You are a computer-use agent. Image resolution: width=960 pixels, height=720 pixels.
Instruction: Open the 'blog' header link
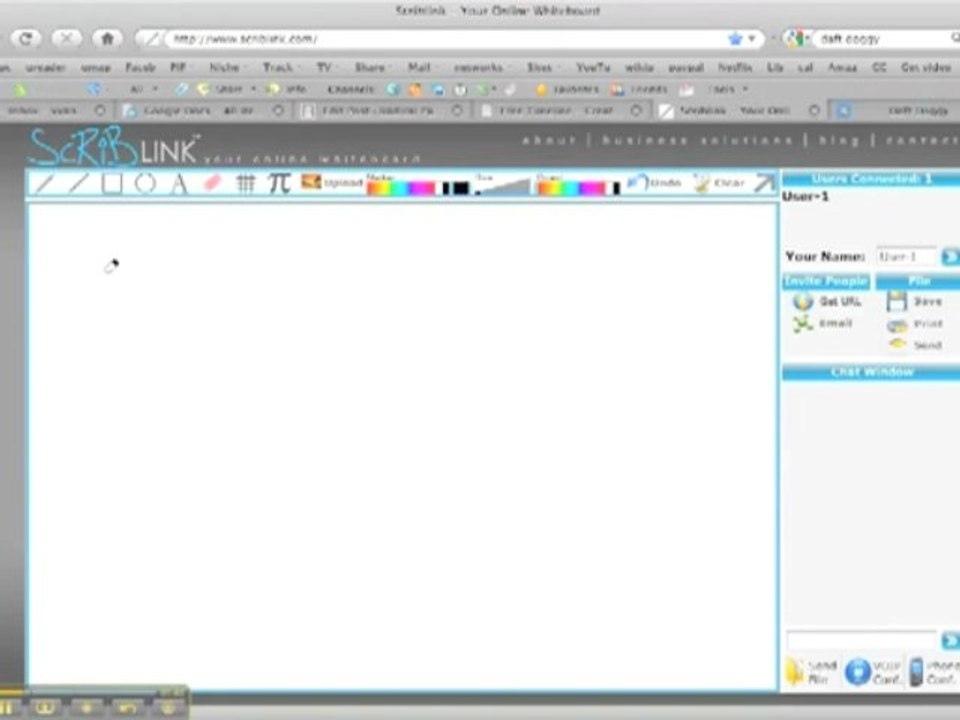[x=839, y=140]
